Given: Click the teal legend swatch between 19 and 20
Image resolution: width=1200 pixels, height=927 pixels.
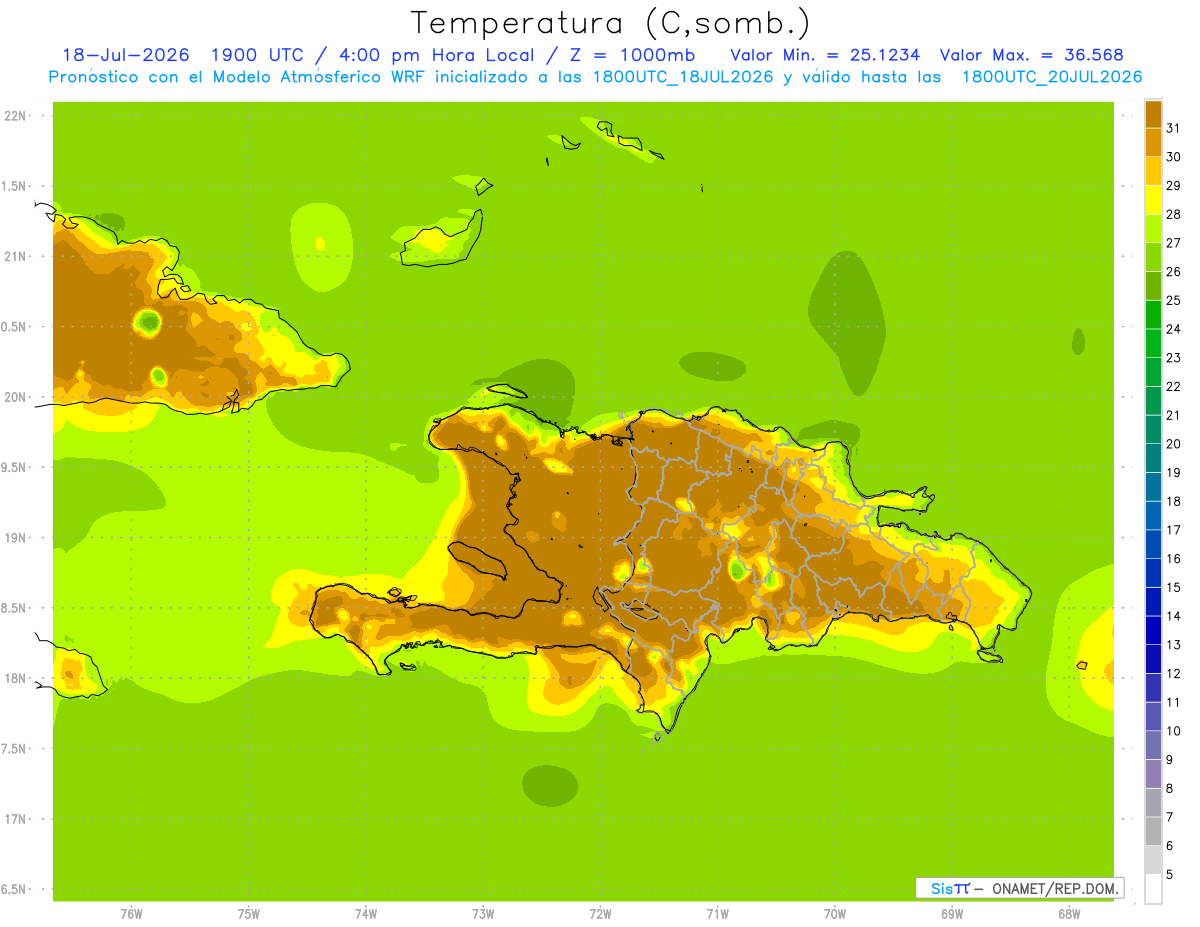Looking at the screenshot, I should click(1153, 458).
